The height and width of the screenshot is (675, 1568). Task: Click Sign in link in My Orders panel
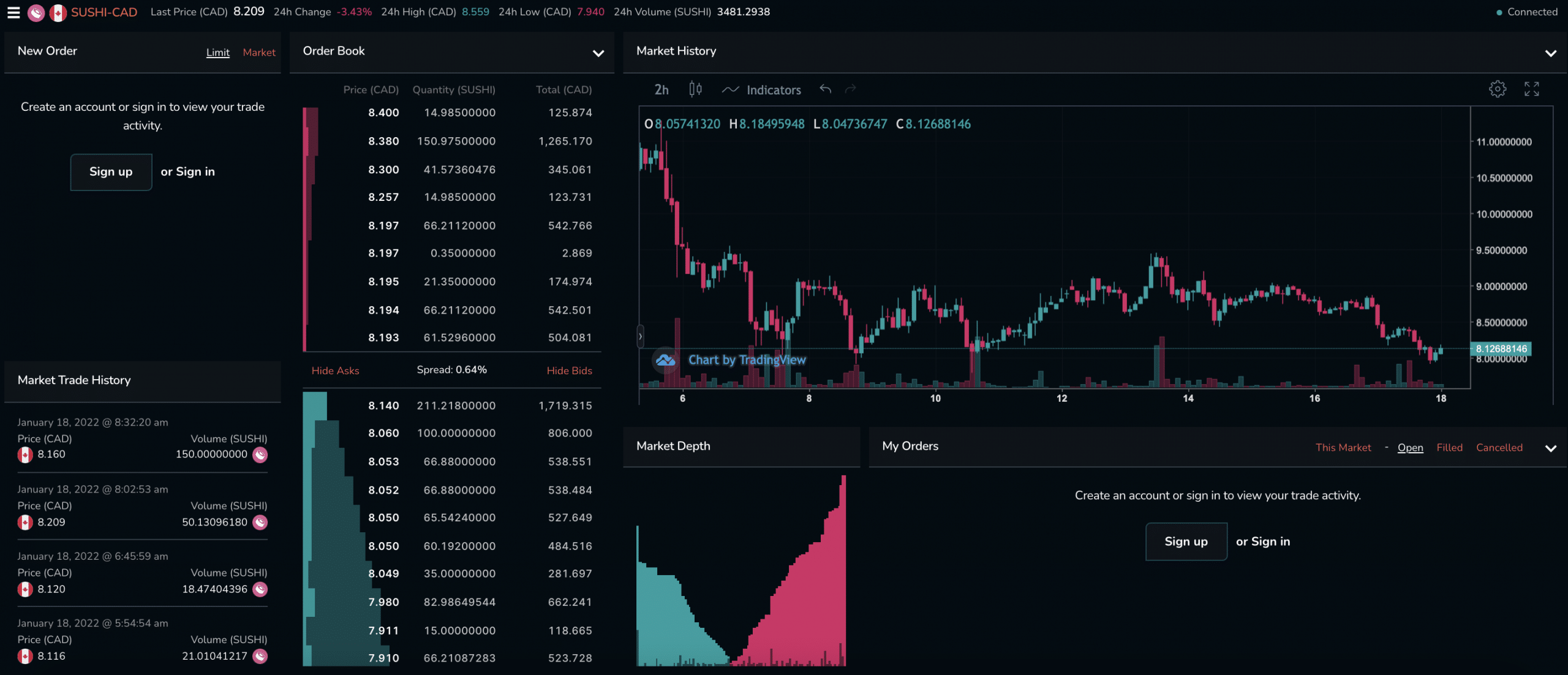pos(1270,541)
